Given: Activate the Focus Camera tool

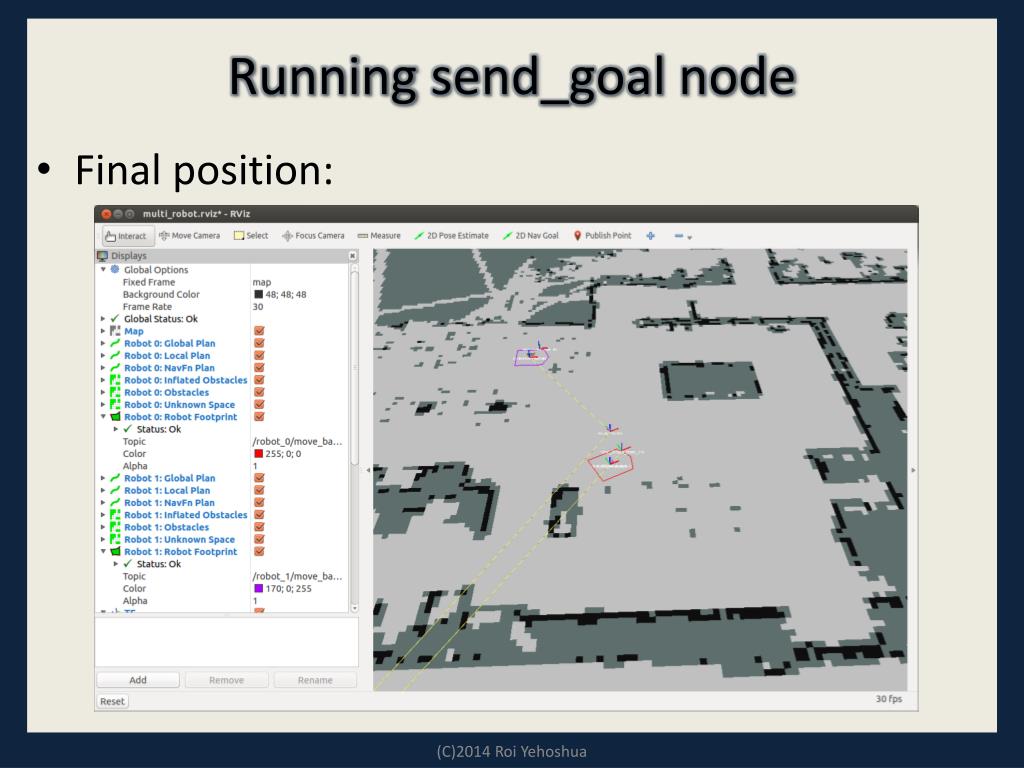Looking at the screenshot, I should pyautogui.click(x=313, y=236).
